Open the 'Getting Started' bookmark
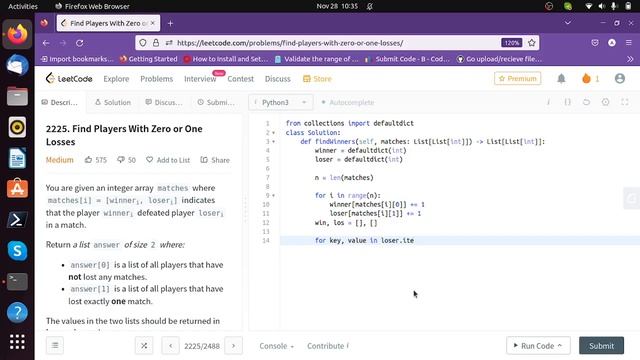640x360 pixels. click(149, 59)
